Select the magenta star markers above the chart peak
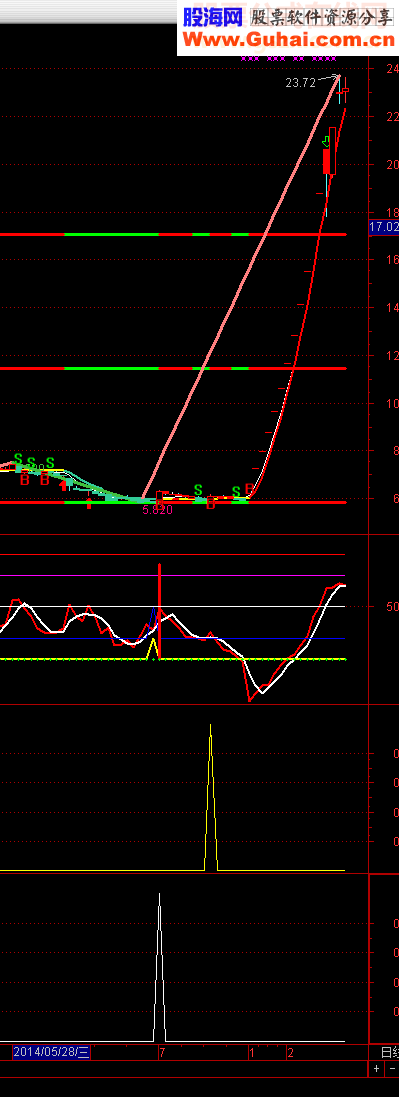The image size is (399, 1097). tap(288, 59)
